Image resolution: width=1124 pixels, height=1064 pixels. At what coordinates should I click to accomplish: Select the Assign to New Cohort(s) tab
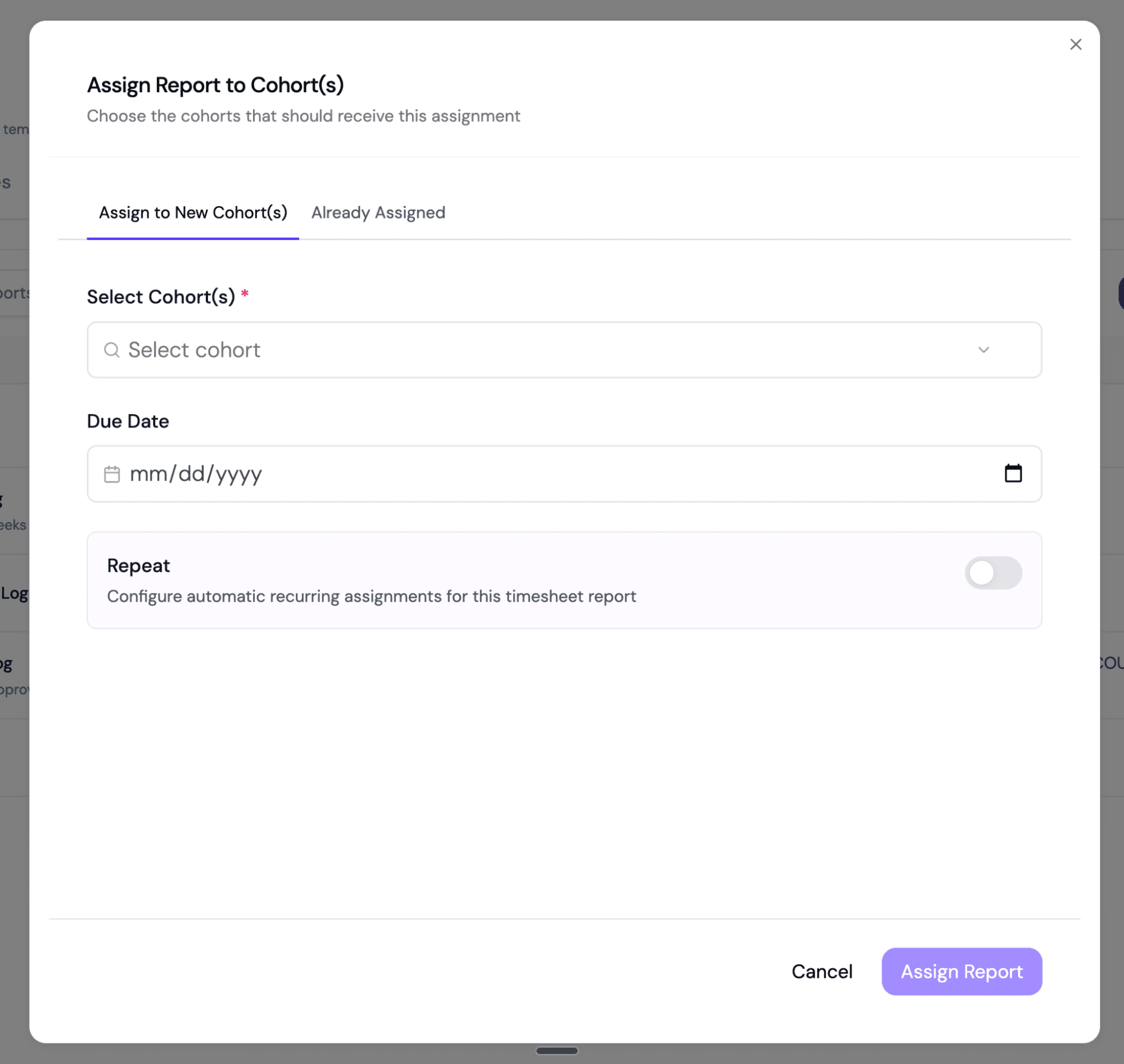pos(193,212)
